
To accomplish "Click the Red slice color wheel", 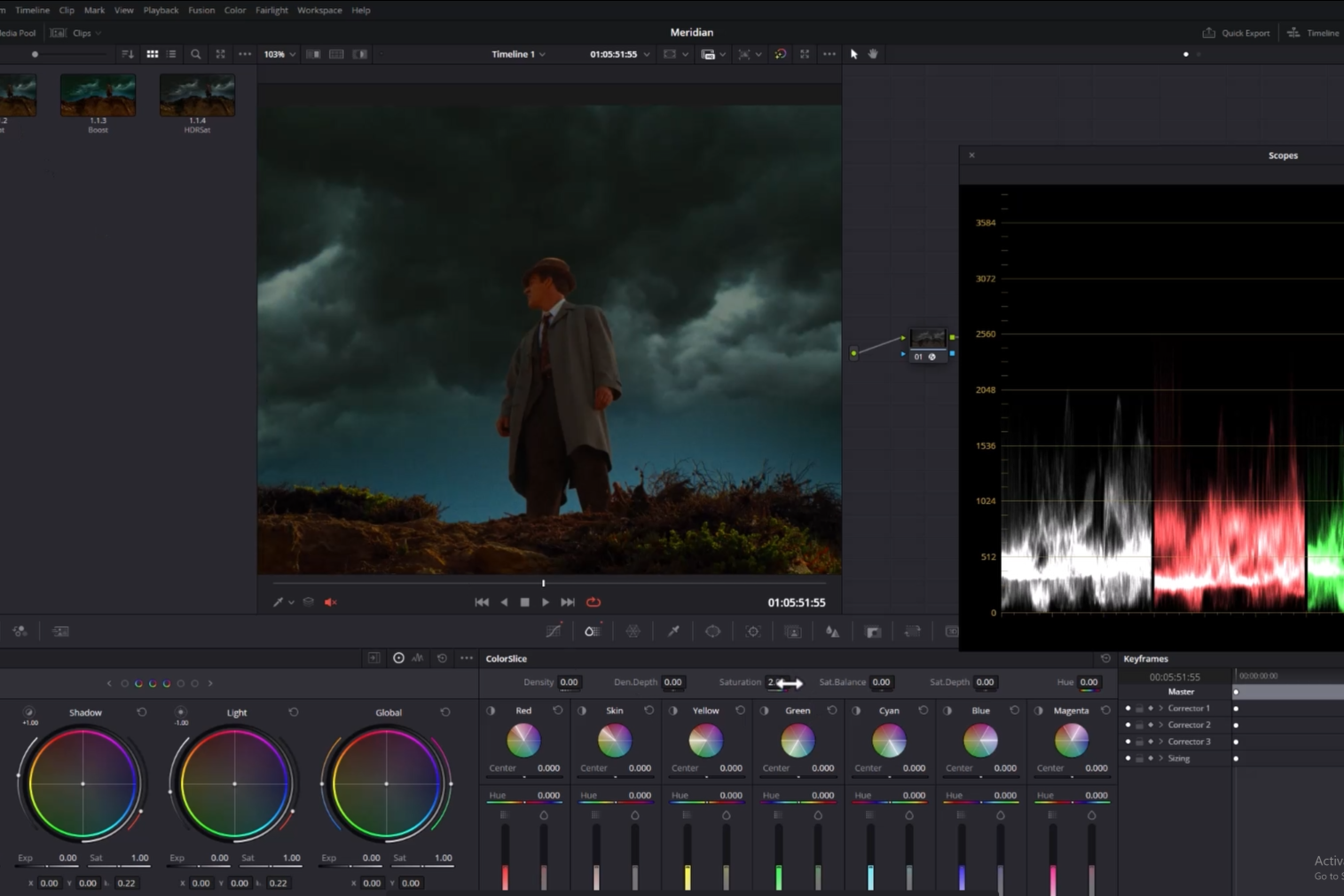I will point(523,740).
